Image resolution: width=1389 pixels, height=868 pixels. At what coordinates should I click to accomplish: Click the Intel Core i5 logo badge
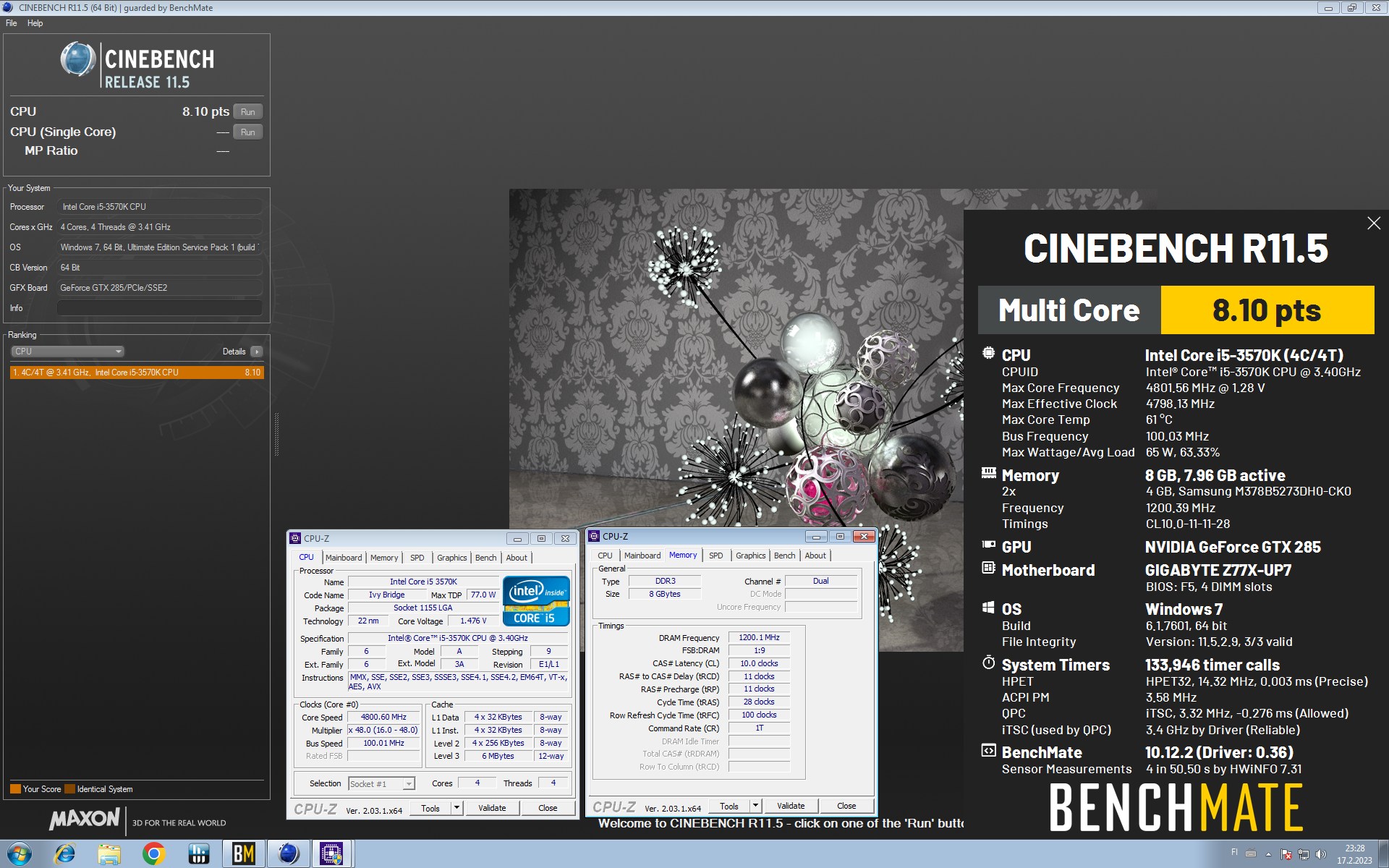pyautogui.click(x=536, y=601)
